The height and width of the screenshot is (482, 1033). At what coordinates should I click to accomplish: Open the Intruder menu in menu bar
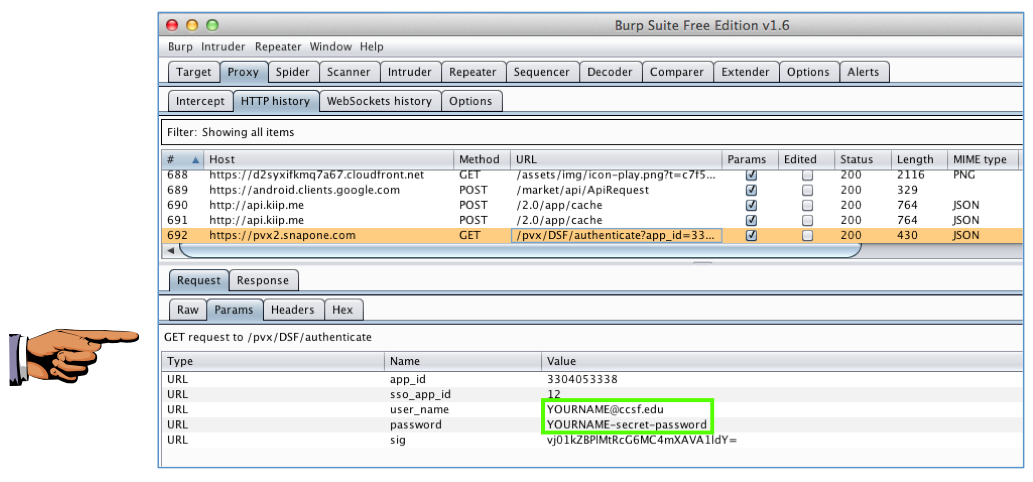click(x=223, y=47)
